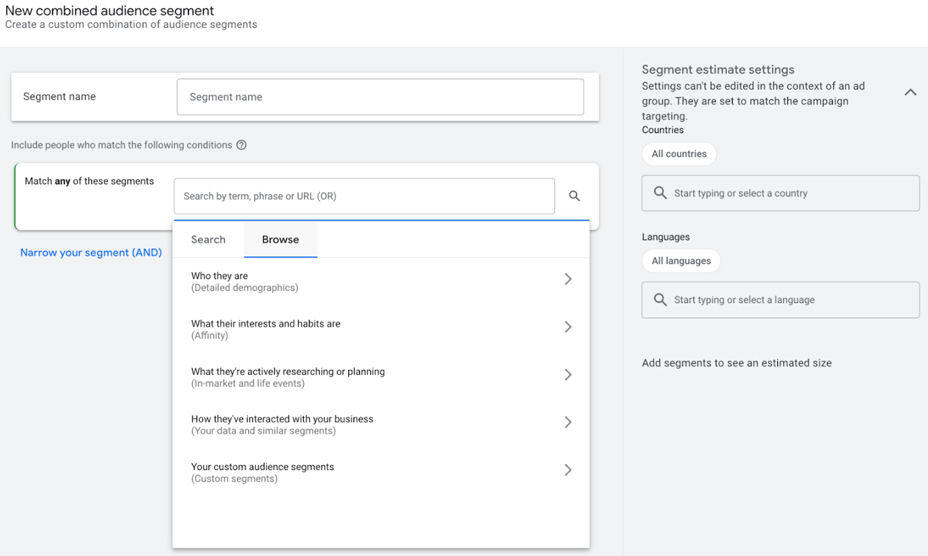Click 'Add segments to see an estimated size' text

[737, 363]
